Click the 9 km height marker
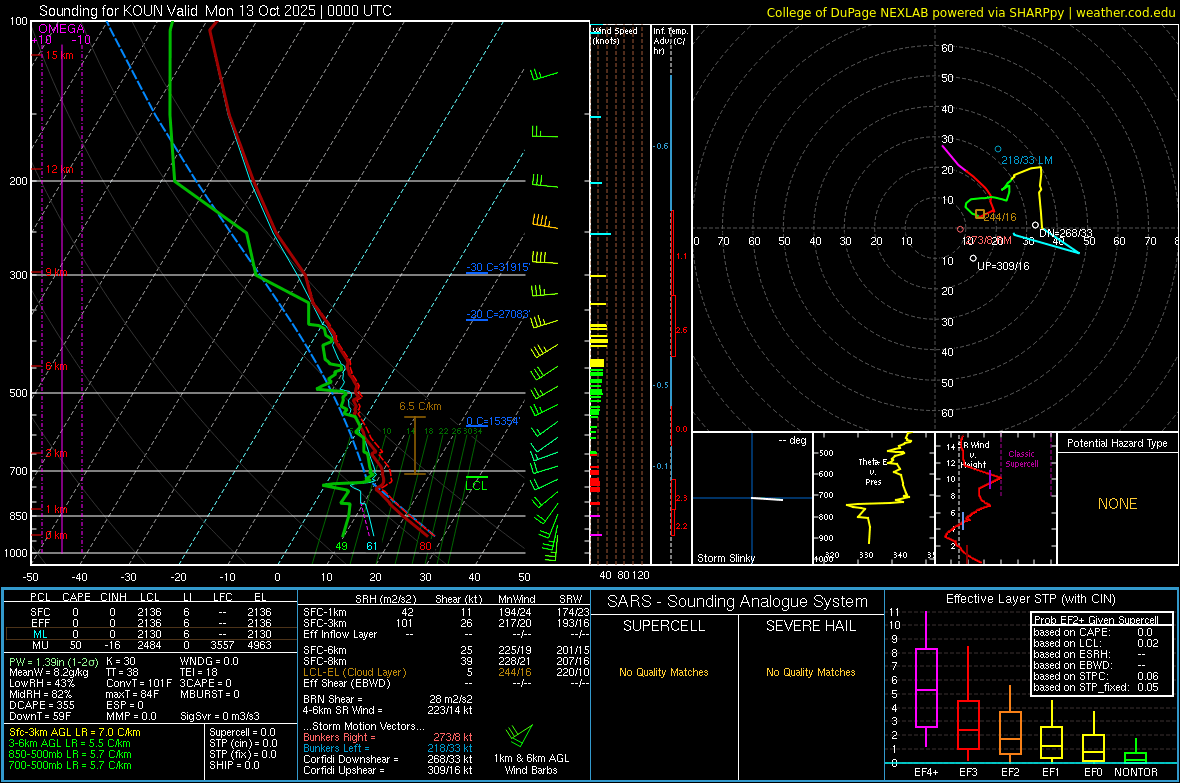1180x783 pixels. 56,272
